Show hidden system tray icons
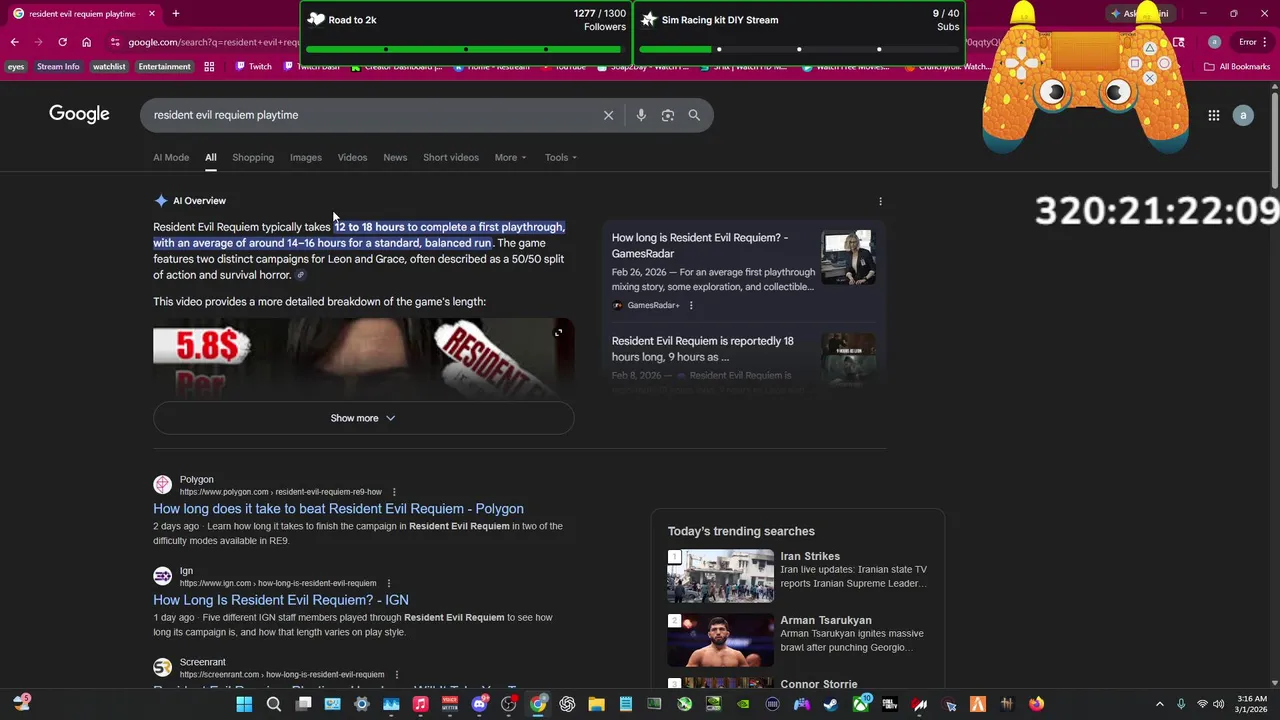Viewport: 1280px width, 720px height. (x=1159, y=704)
